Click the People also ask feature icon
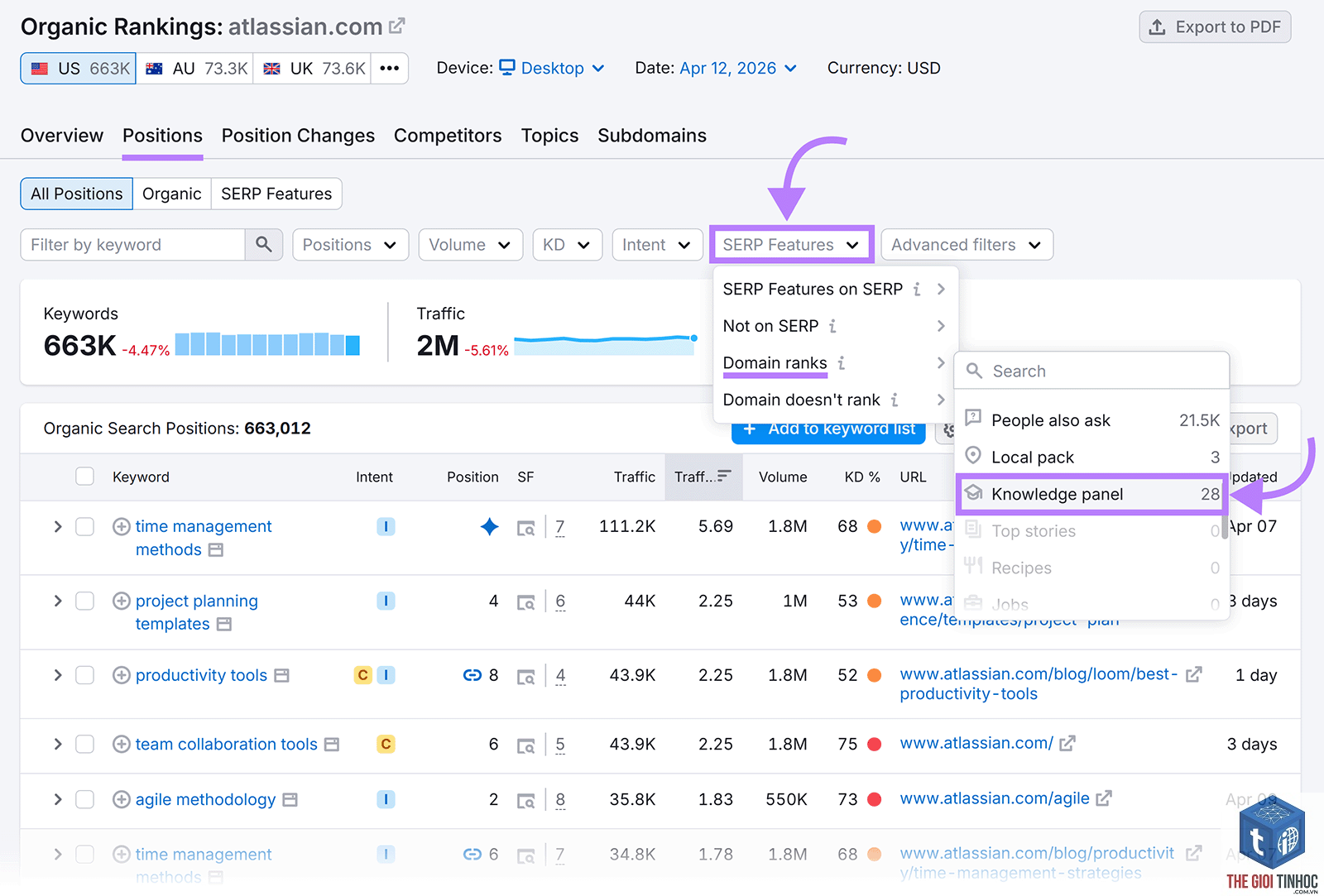 point(974,419)
